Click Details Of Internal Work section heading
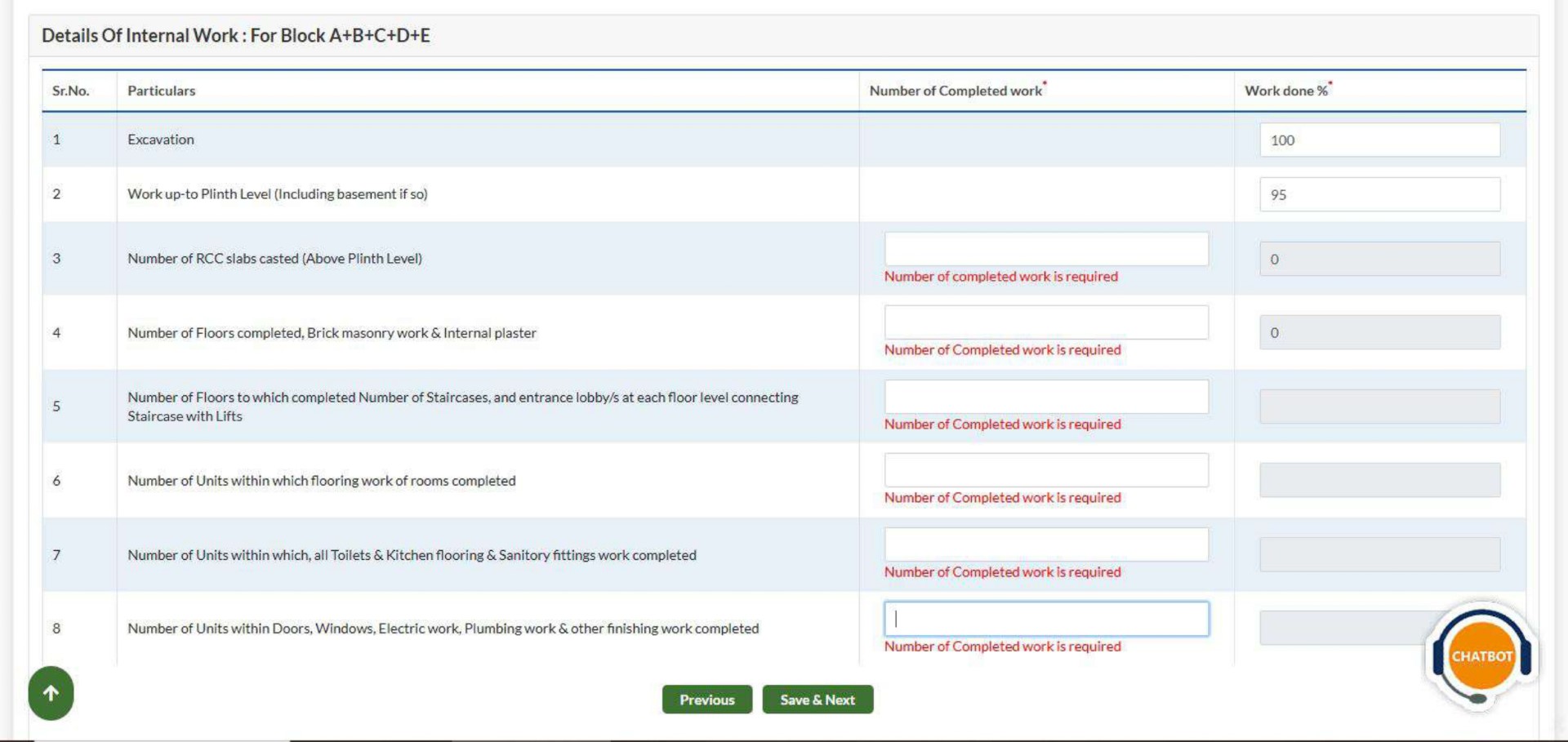Image resolution: width=1568 pixels, height=742 pixels. point(236,35)
